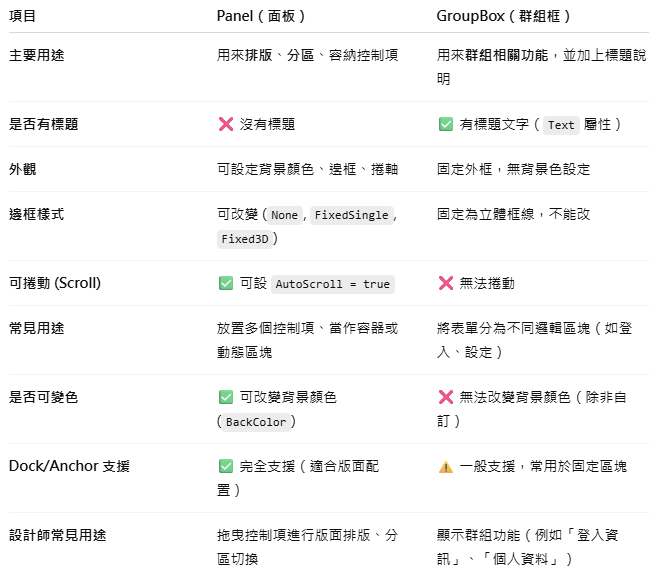Click the 可捲動 (Scroll) row label
Screen dimensions: 655x575
click(x=55, y=283)
